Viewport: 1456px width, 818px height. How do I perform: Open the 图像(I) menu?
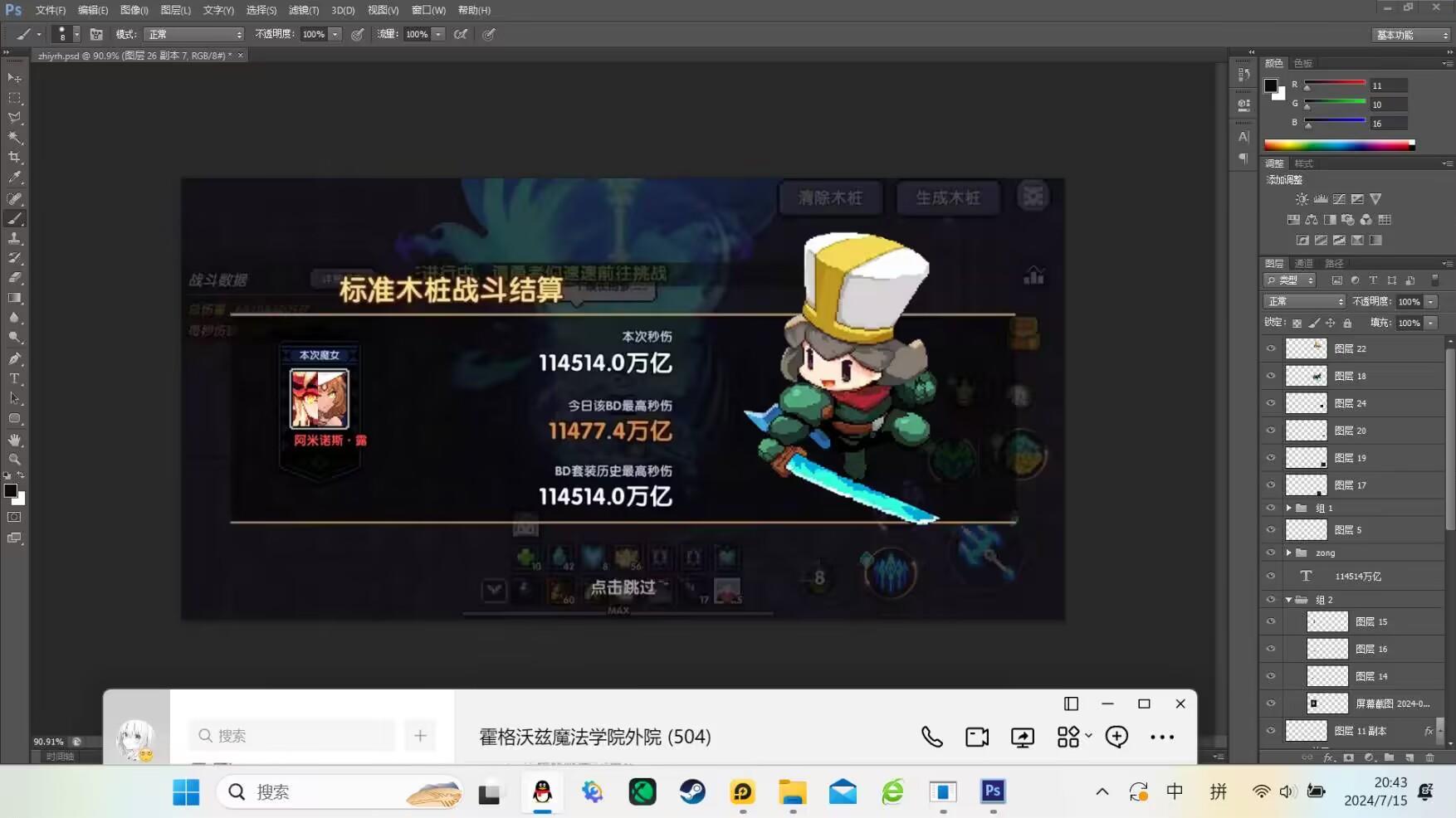[134, 10]
